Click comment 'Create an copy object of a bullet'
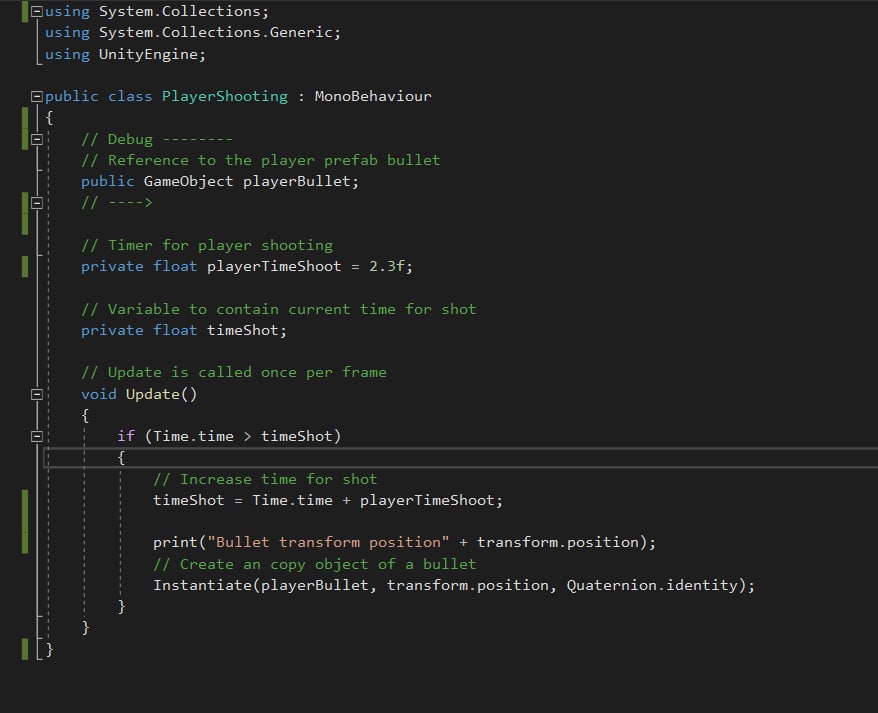878x713 pixels. click(328, 564)
